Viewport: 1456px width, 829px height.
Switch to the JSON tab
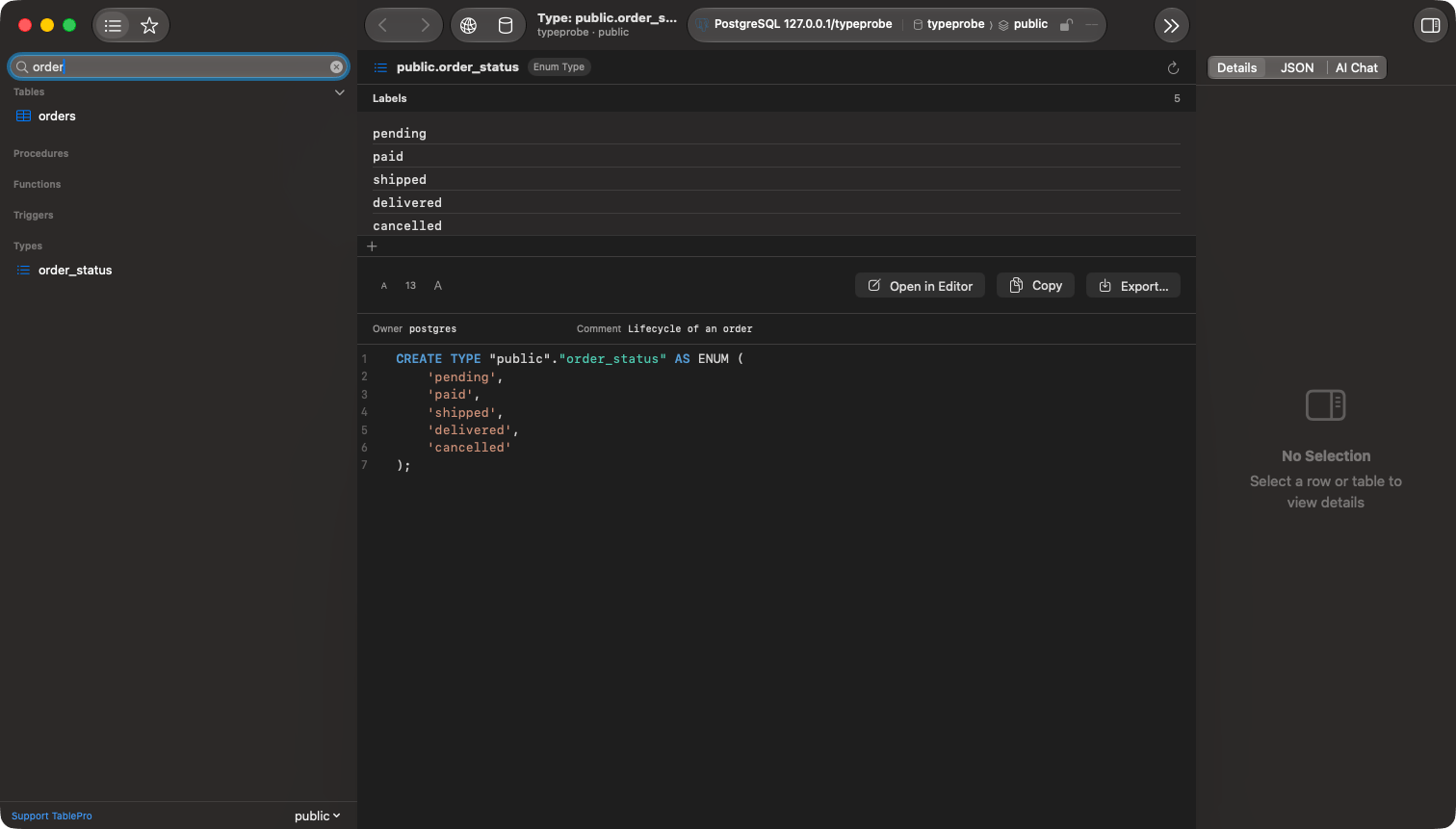click(x=1296, y=67)
